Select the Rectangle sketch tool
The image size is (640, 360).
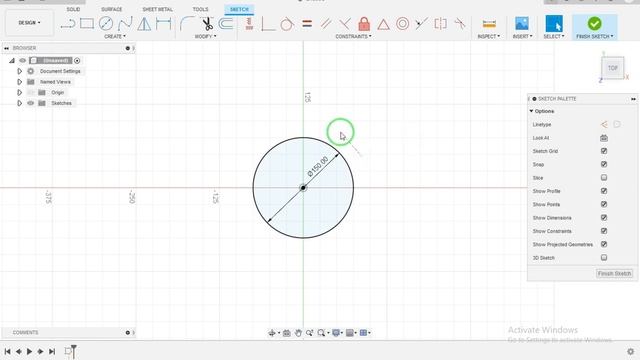pos(87,24)
